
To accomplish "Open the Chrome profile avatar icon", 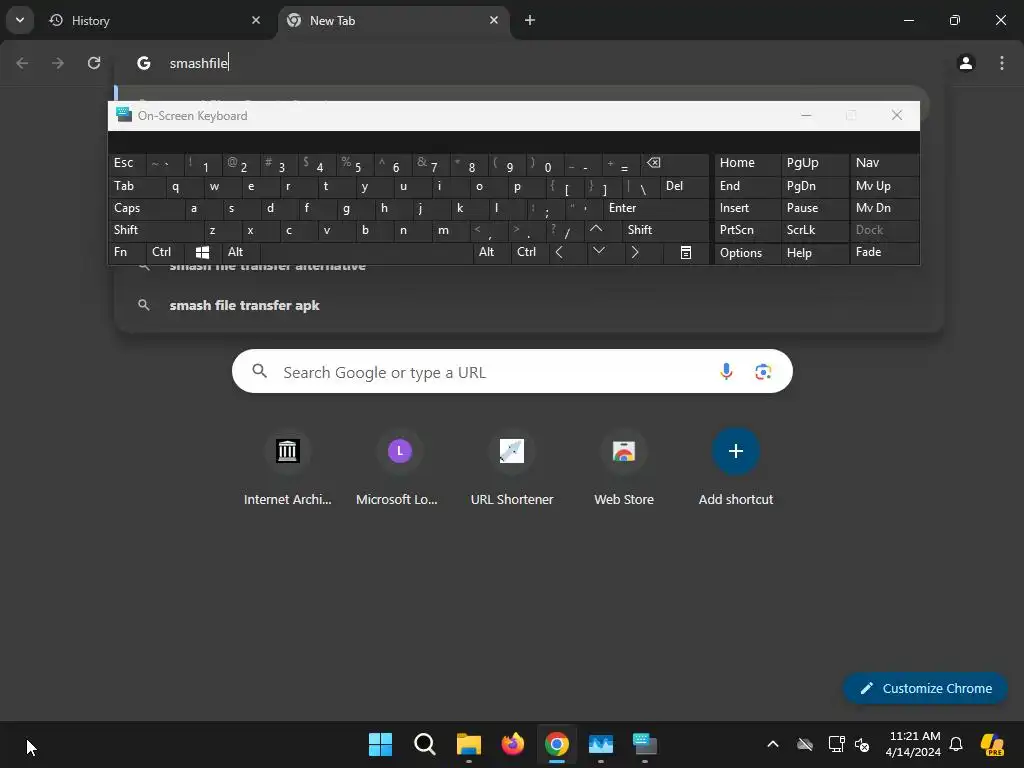I will tap(966, 63).
